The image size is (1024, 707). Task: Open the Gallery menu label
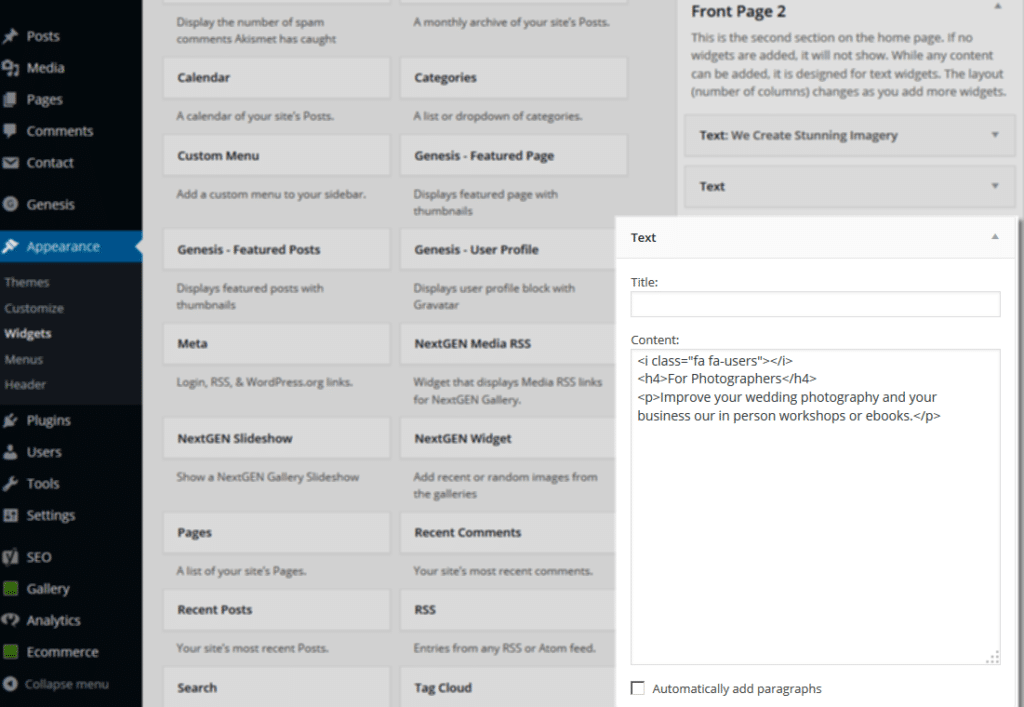(48, 589)
